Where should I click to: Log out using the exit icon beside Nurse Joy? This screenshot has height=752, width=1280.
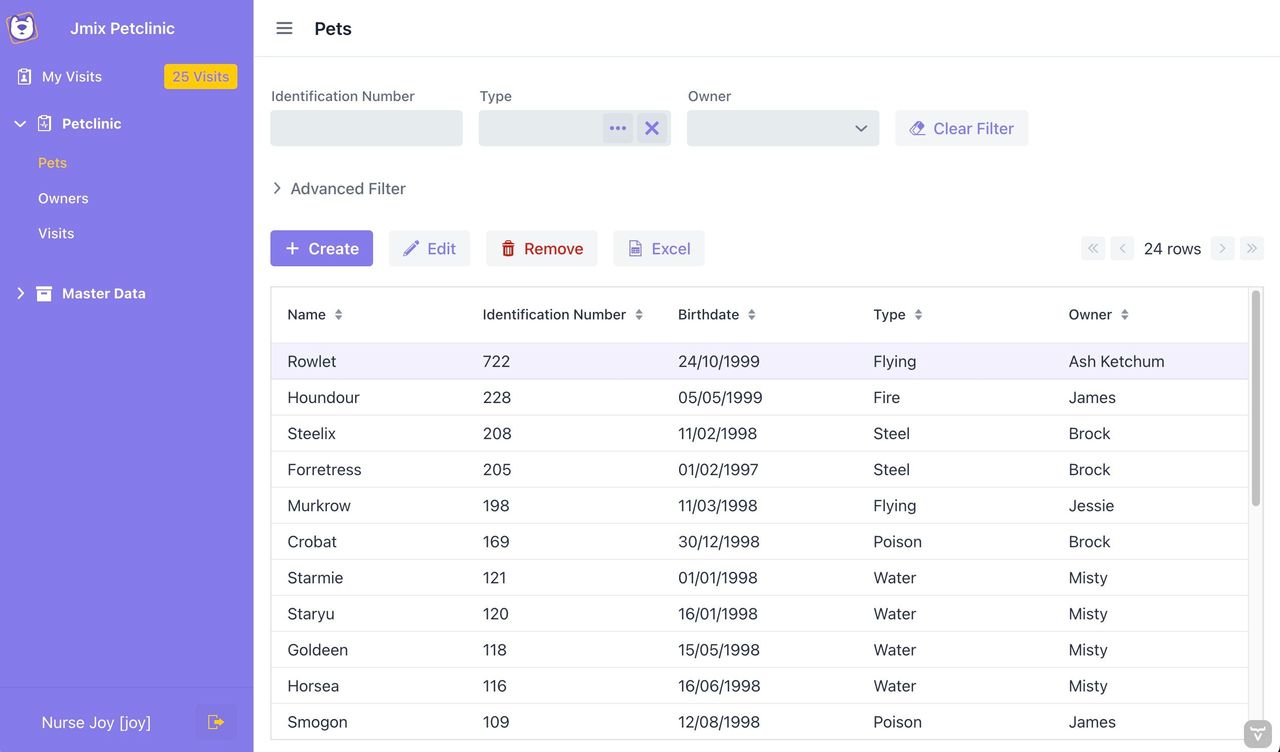(216, 721)
